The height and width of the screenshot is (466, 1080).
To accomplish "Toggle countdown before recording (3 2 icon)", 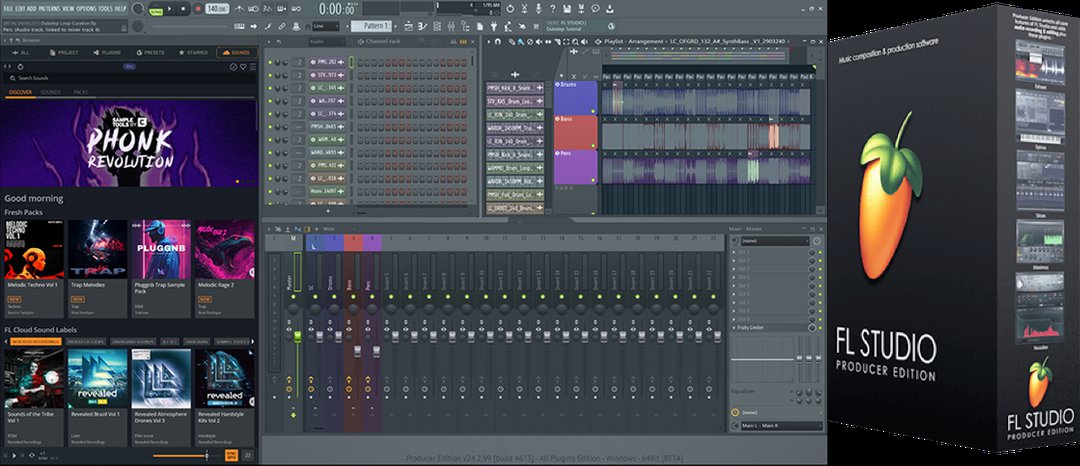I will pos(267,9).
